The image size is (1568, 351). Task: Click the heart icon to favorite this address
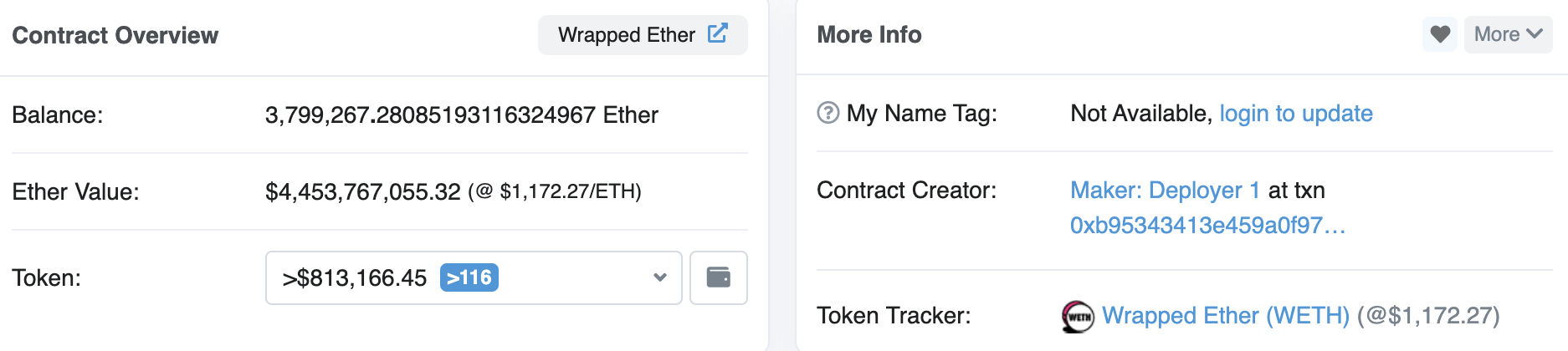click(1440, 34)
